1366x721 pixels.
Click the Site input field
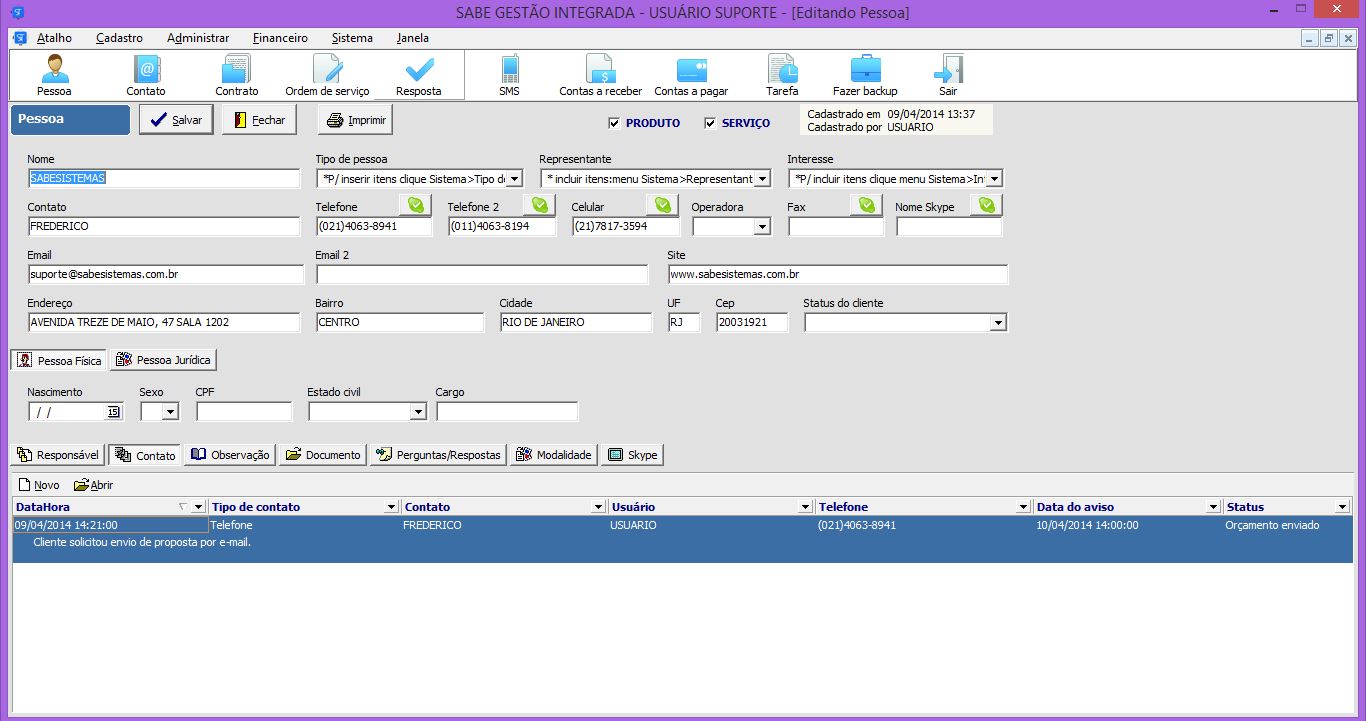click(x=838, y=274)
